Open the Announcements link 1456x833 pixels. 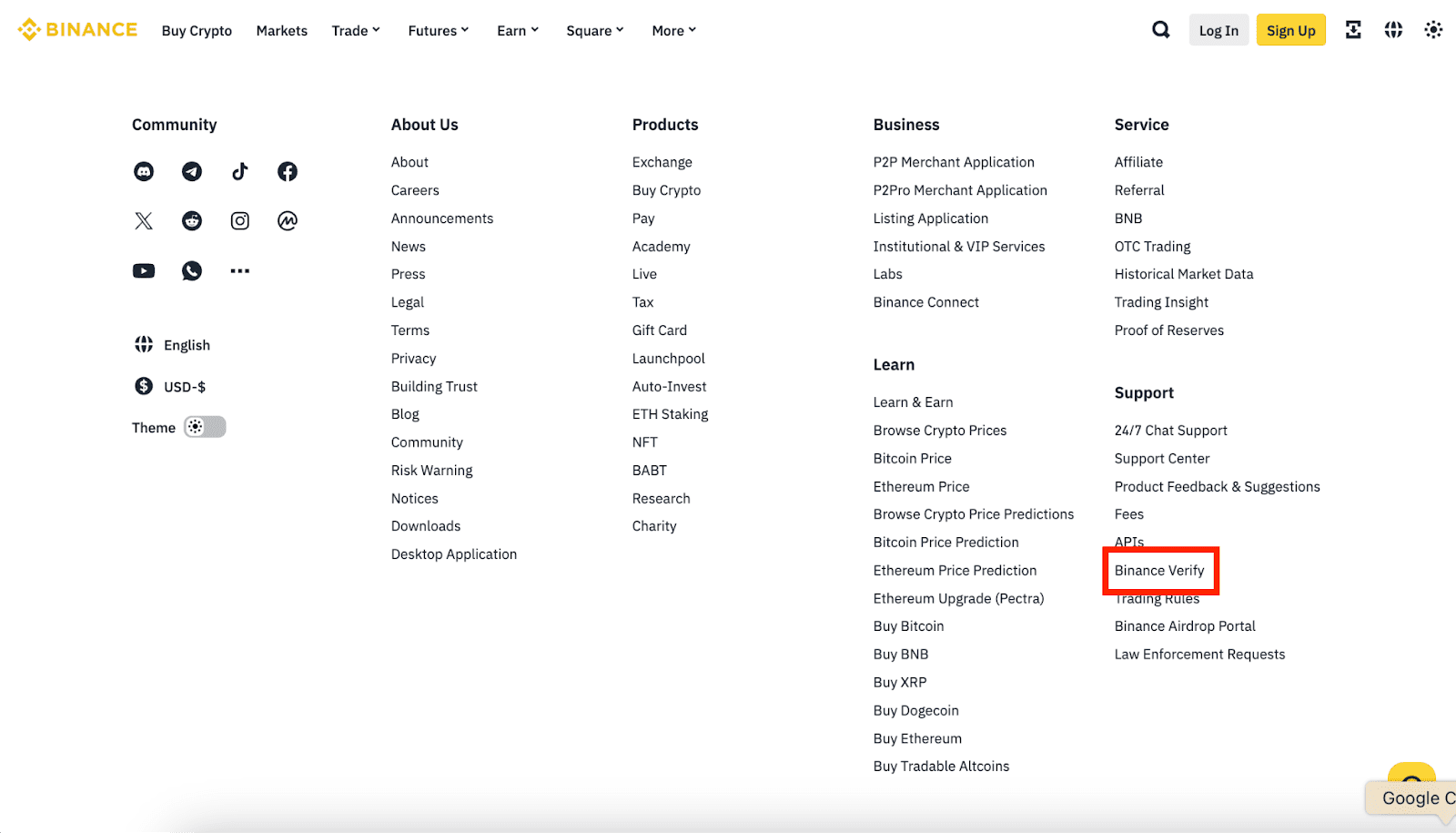[x=442, y=218]
